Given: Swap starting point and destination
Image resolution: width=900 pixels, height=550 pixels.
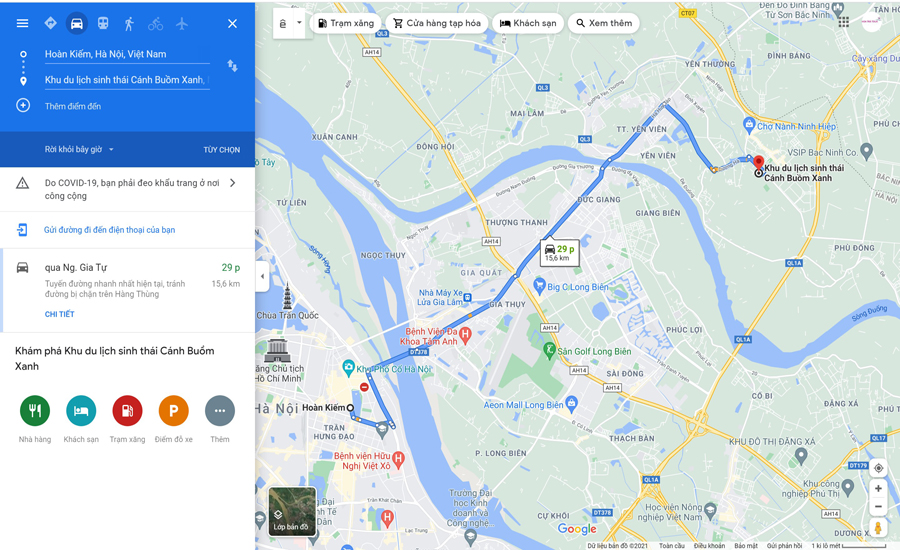Looking at the screenshot, I should [232, 65].
